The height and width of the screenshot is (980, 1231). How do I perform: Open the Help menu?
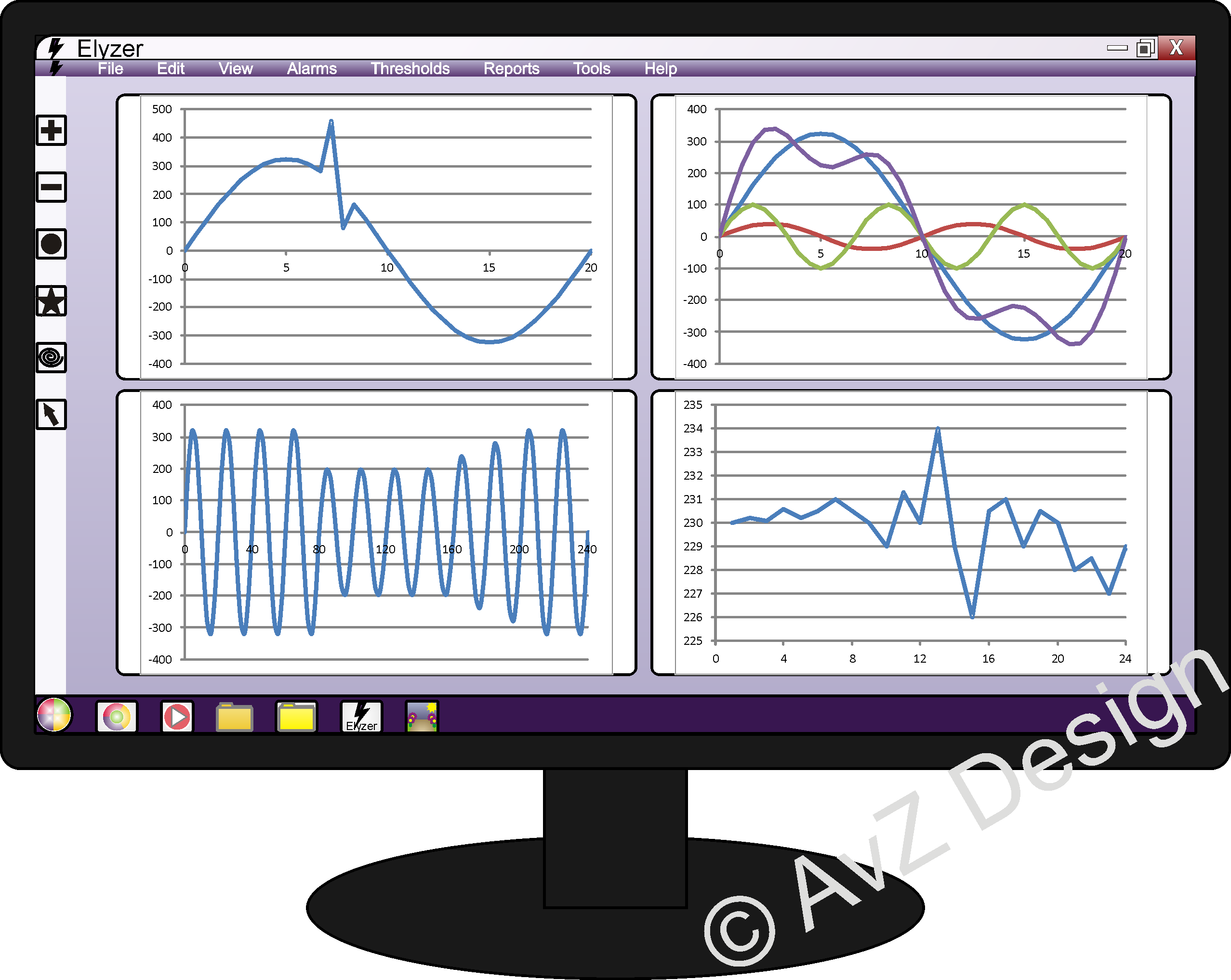pos(661,68)
